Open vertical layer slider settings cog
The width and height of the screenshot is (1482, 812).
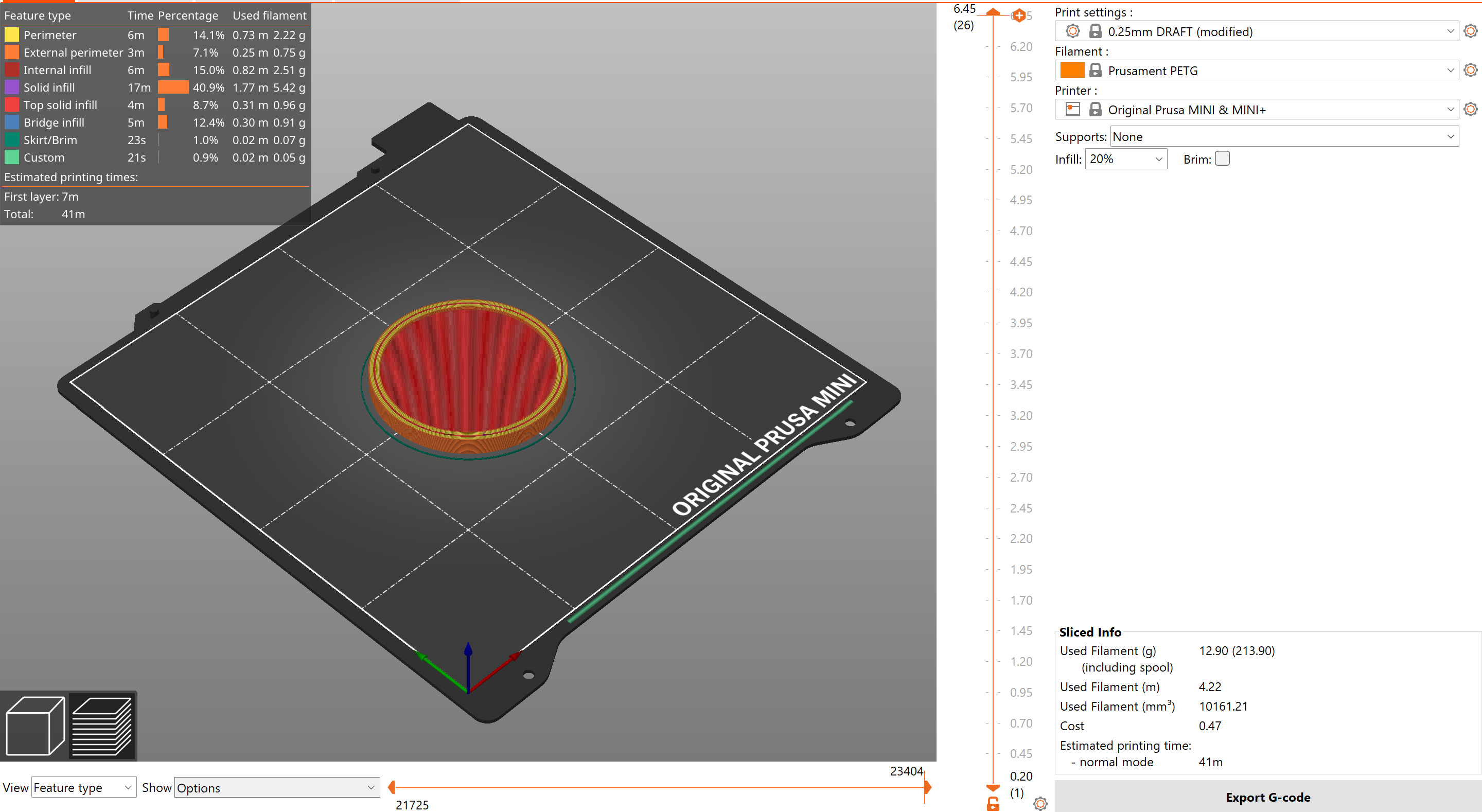pos(1040,803)
